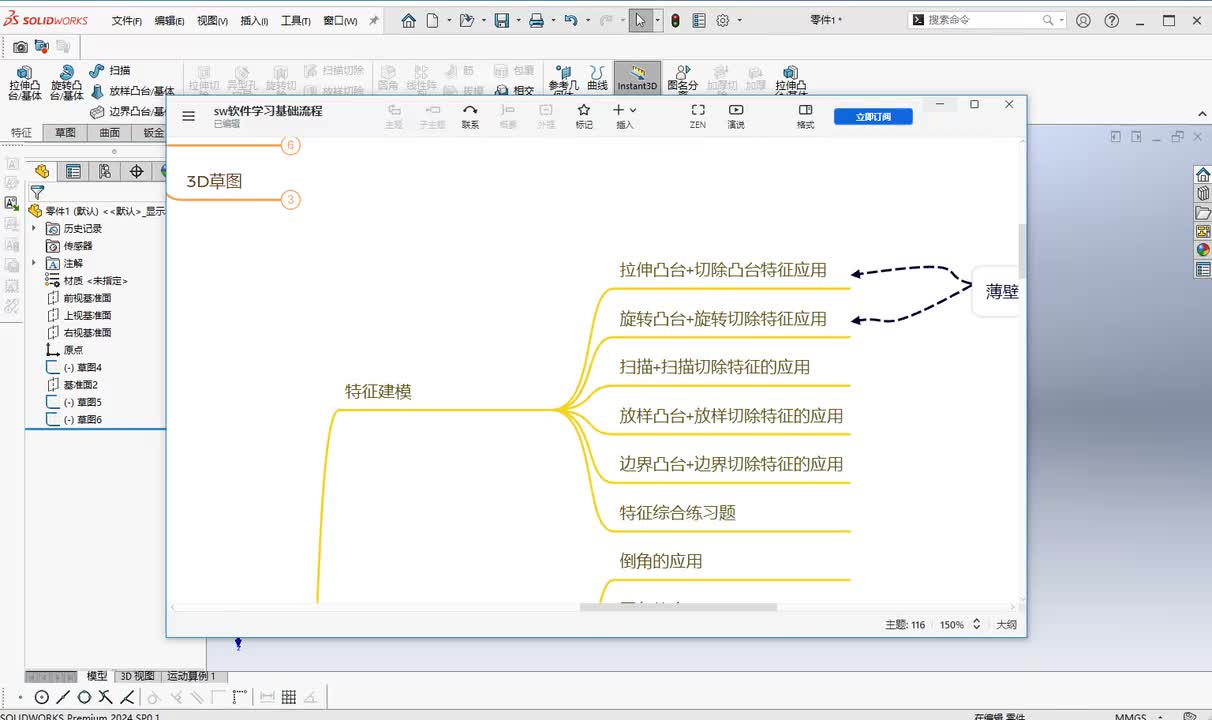
Task: Click the user account login icon
Action: (1083, 20)
